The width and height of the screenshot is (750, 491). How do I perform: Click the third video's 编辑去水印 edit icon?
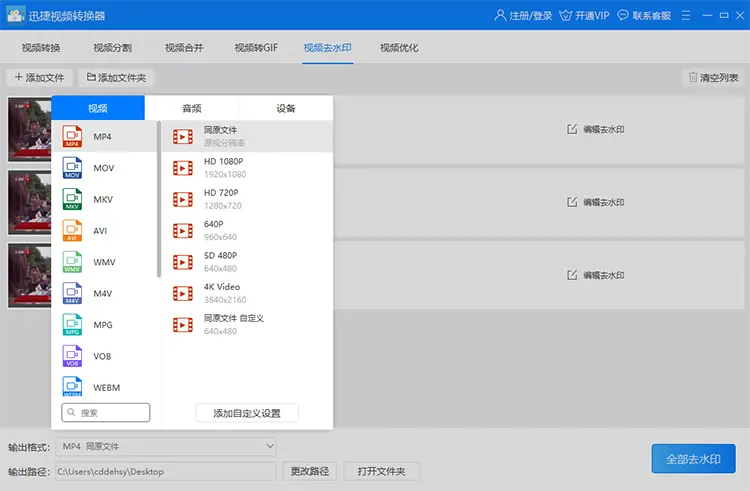point(572,275)
